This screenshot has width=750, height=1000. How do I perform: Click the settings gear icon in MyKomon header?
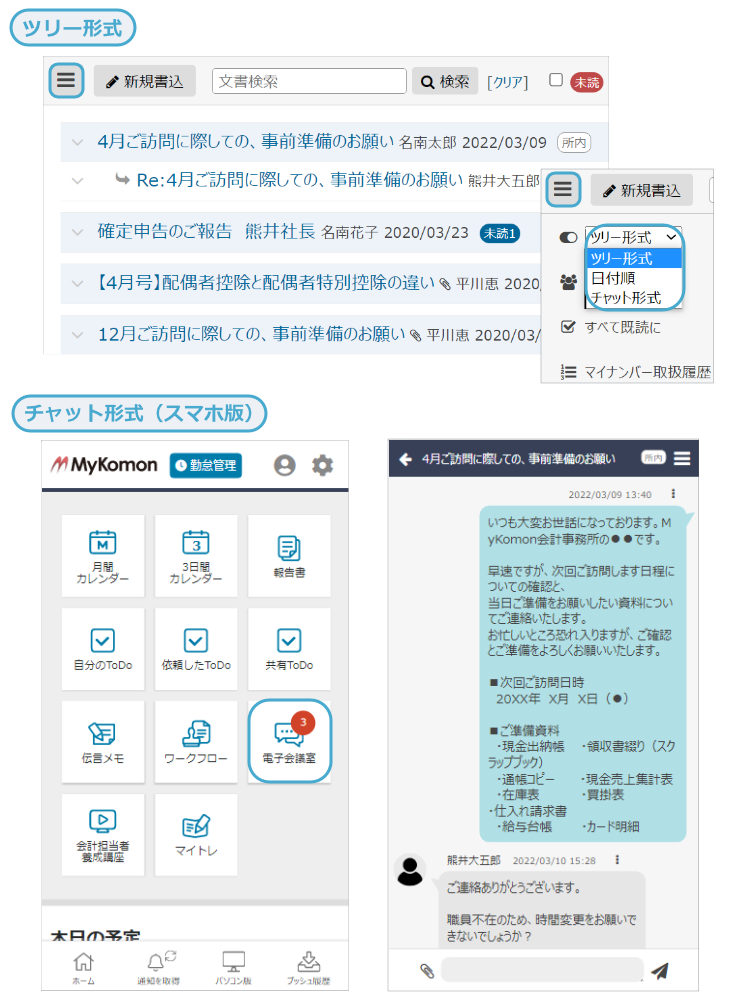[x=322, y=465]
